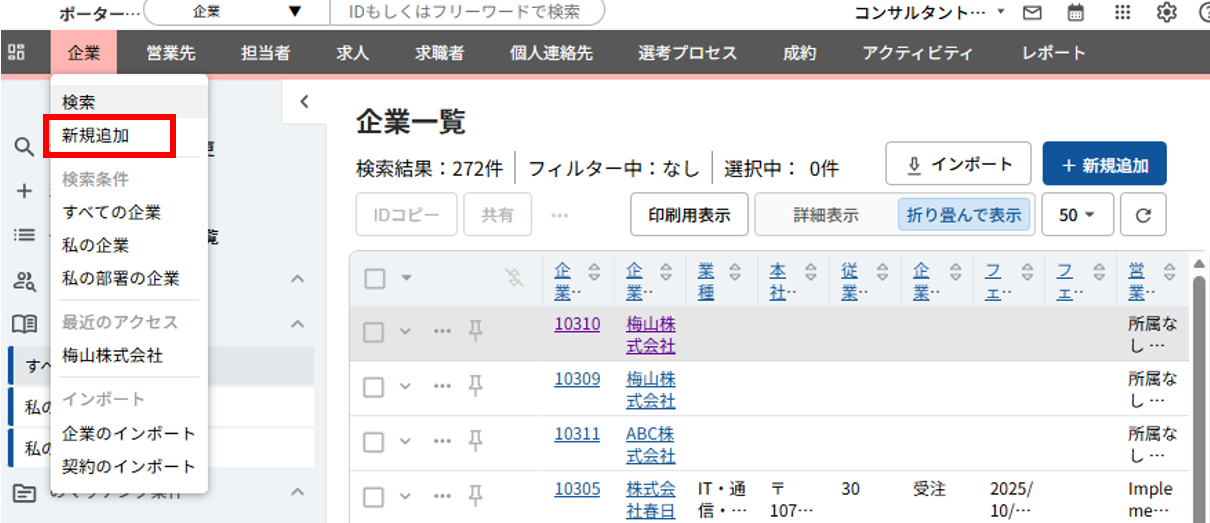Expand row 10305 with its chevron
Screen dimensions: 1210x523
pos(405,495)
